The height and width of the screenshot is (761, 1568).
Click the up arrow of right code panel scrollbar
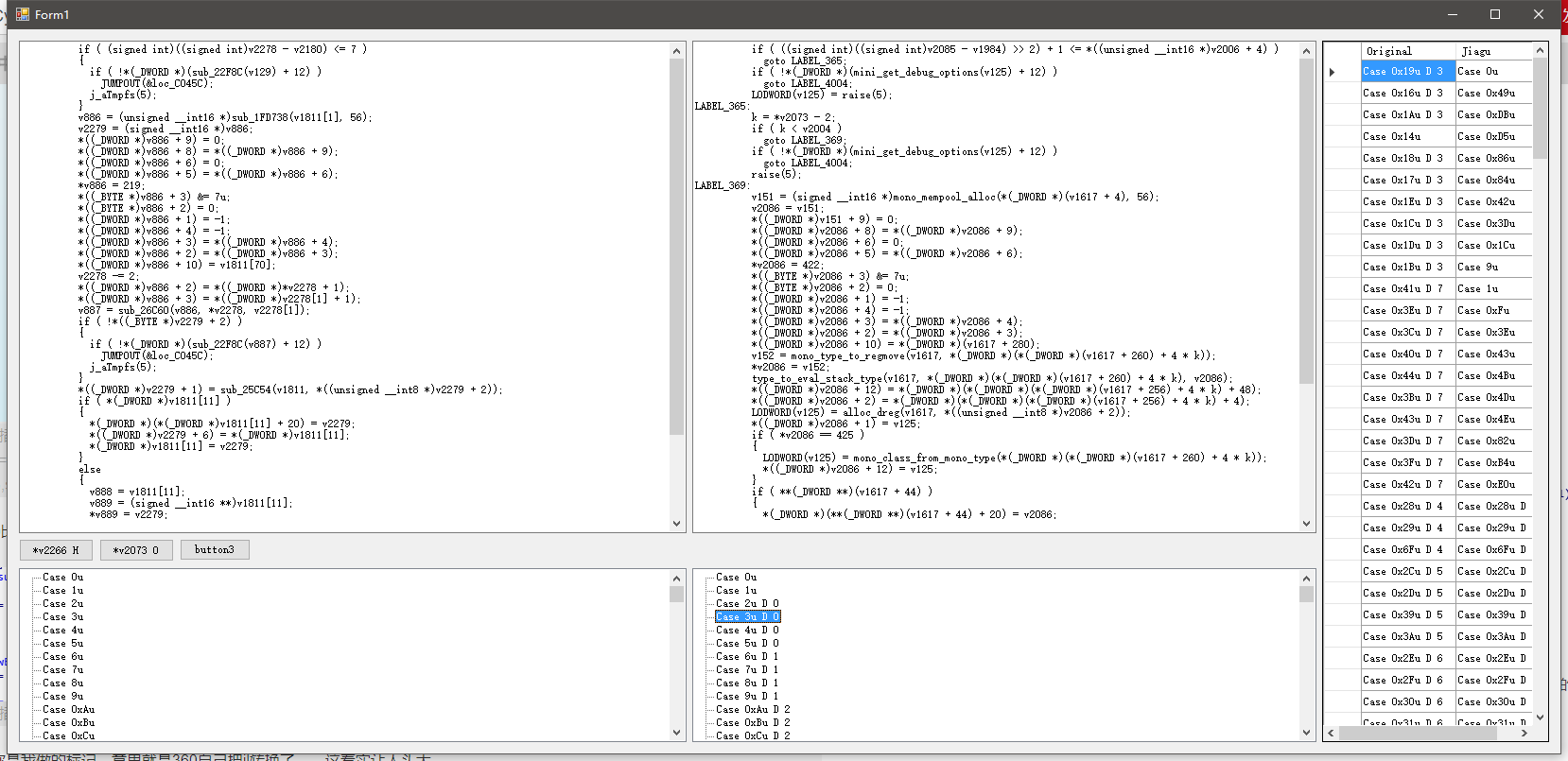coord(1306,51)
